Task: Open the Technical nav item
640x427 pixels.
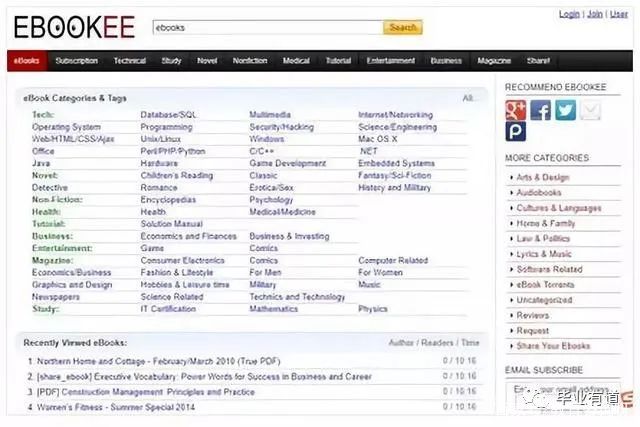Action: click(x=130, y=61)
